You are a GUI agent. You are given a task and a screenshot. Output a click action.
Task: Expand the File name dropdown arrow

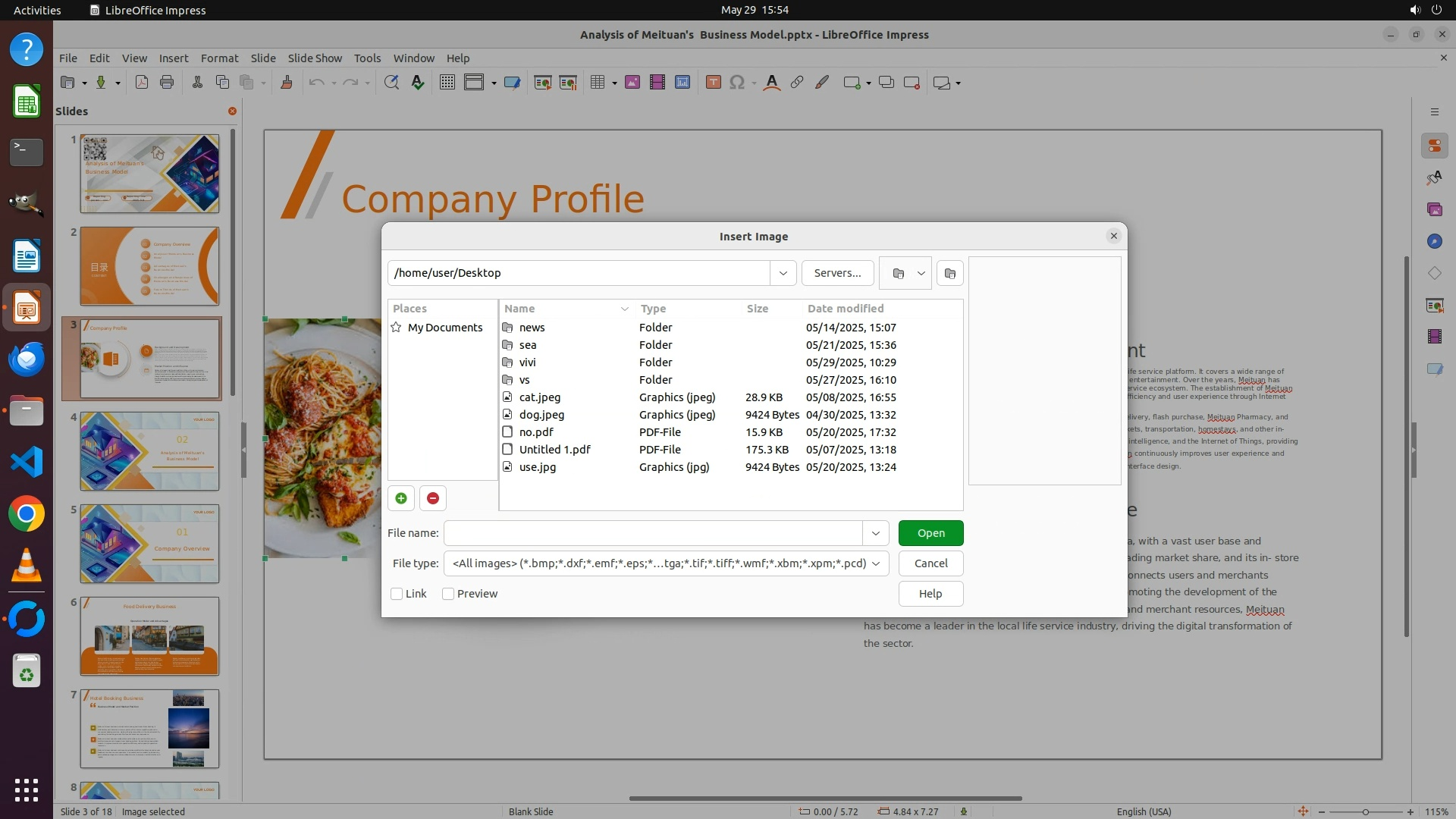[875, 533]
